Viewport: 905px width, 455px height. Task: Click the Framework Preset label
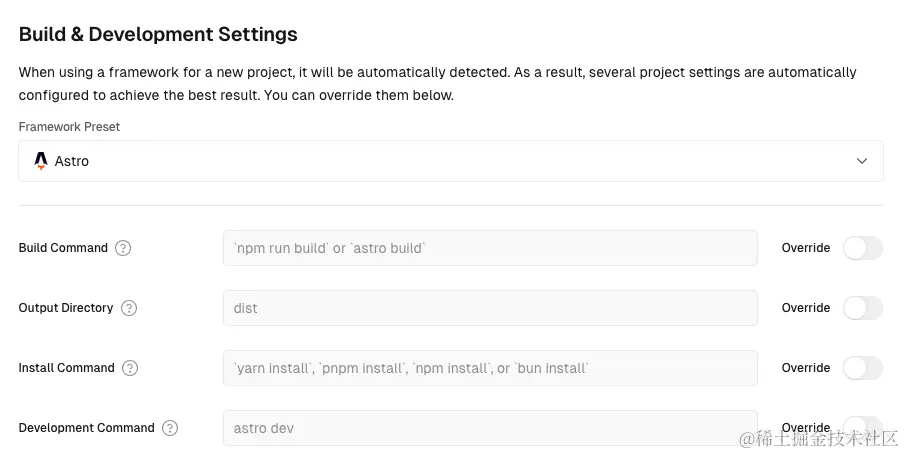coord(69,126)
